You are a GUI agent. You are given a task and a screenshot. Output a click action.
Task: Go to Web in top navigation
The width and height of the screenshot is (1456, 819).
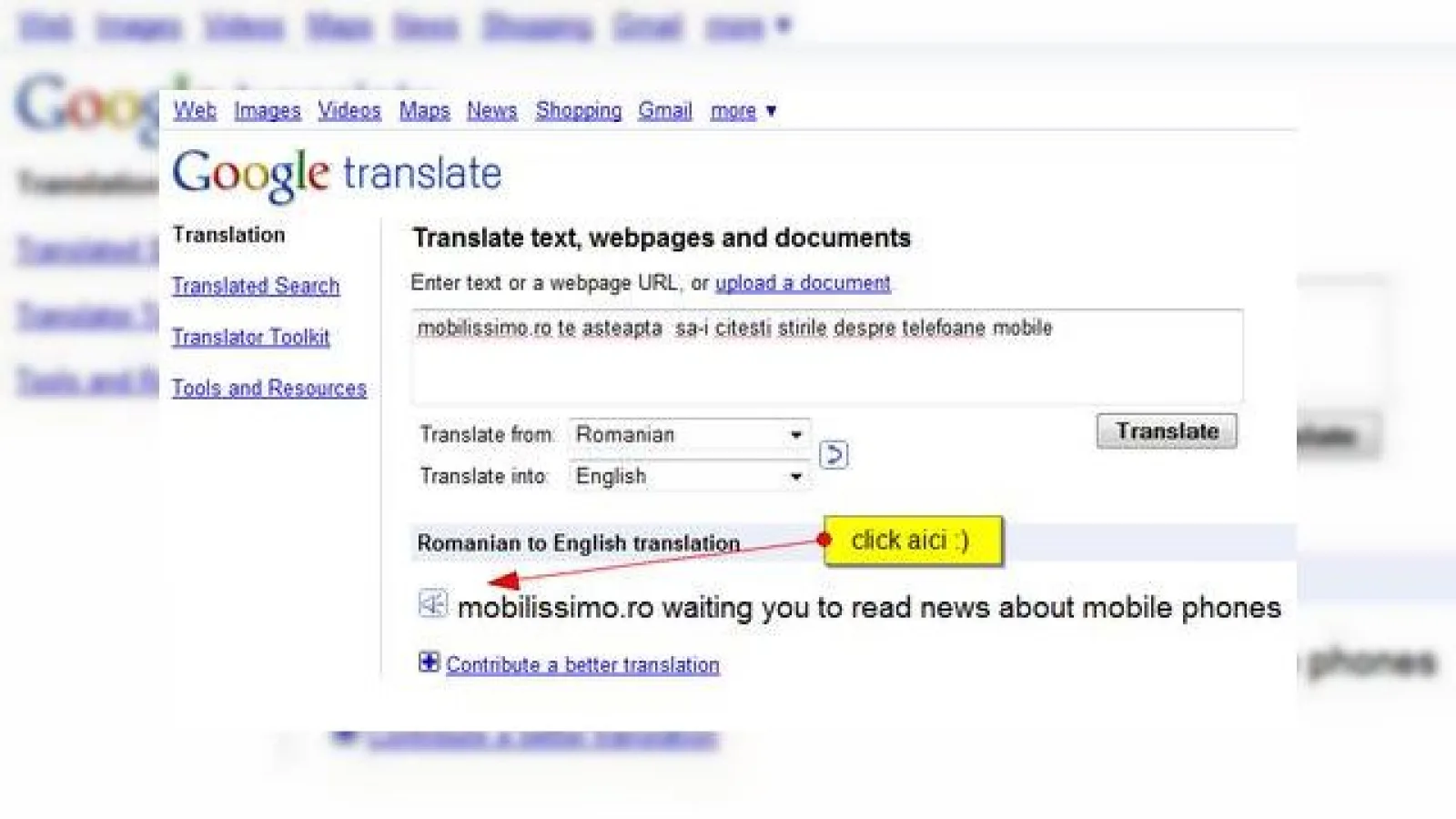pyautogui.click(x=195, y=110)
